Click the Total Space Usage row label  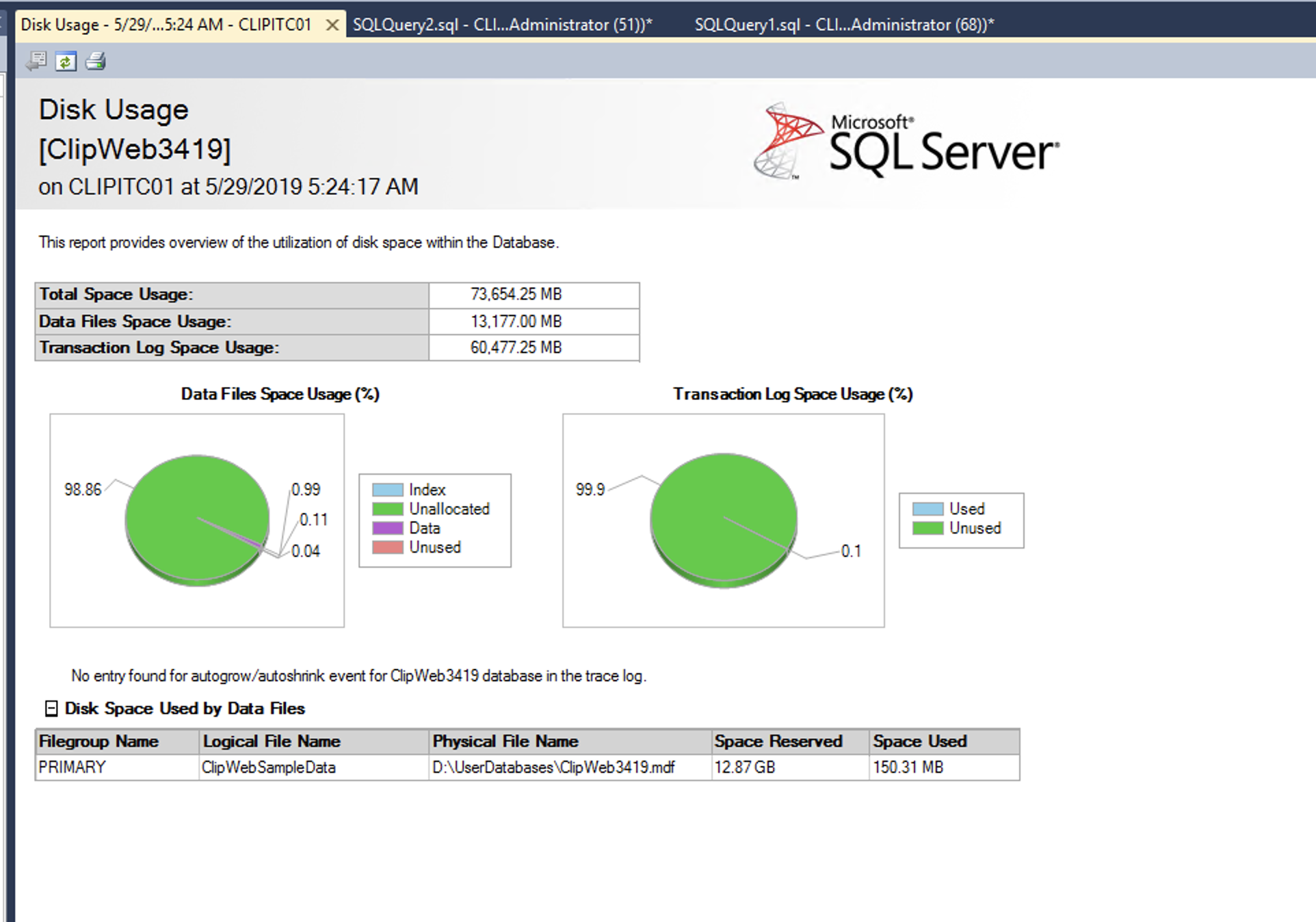coord(116,294)
